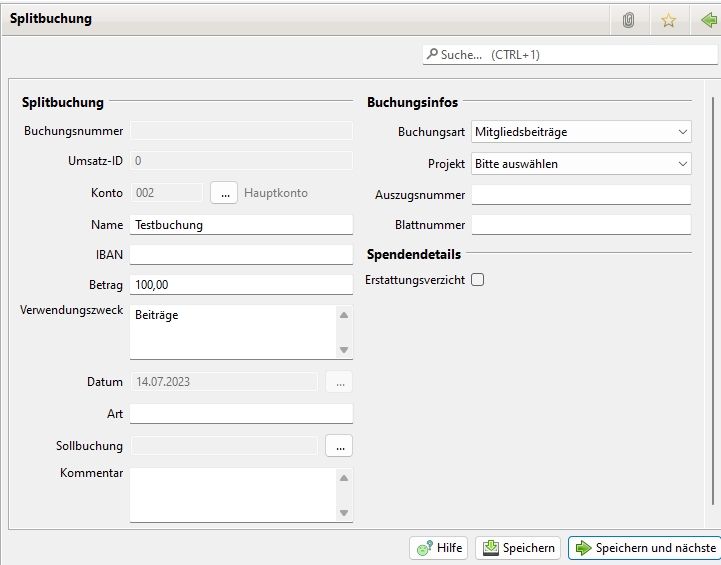Click the green back arrow icon

709,20
